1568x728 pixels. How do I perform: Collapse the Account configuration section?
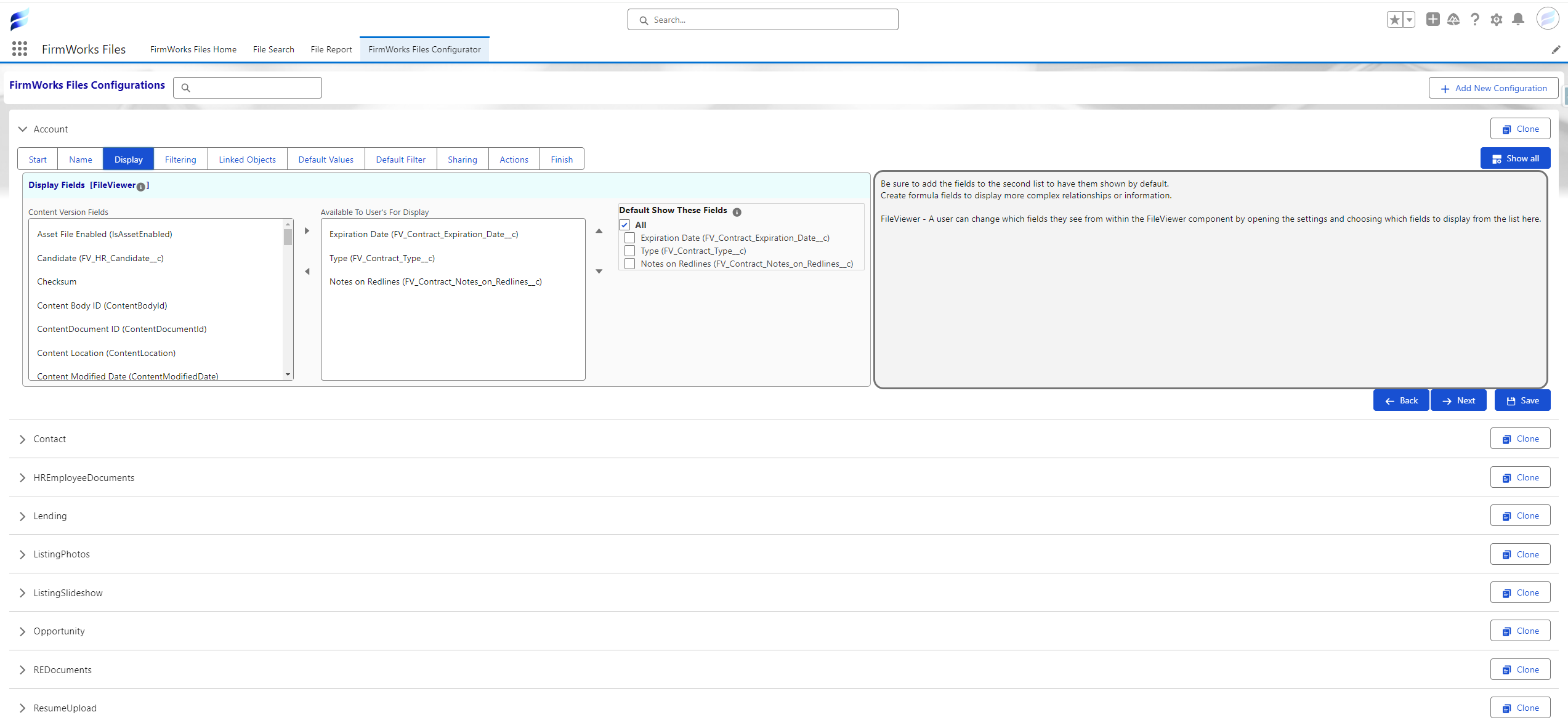23,129
